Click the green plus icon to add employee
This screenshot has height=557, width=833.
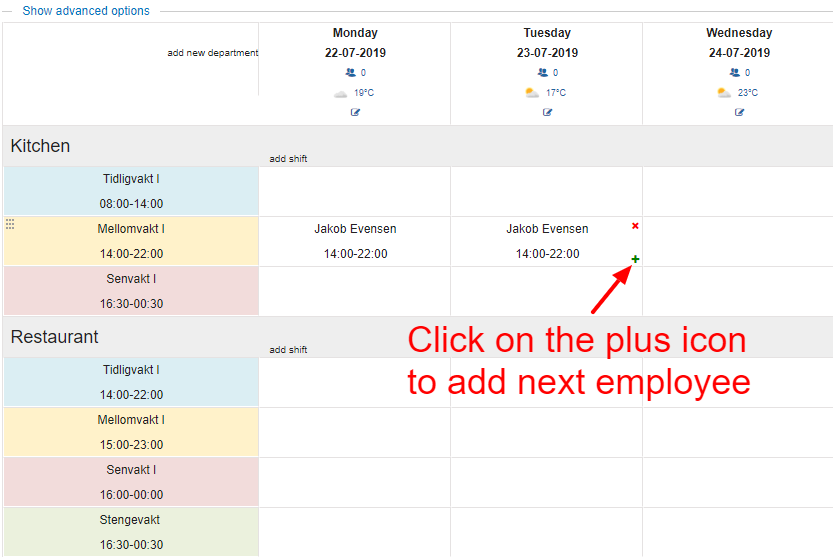tap(635, 260)
